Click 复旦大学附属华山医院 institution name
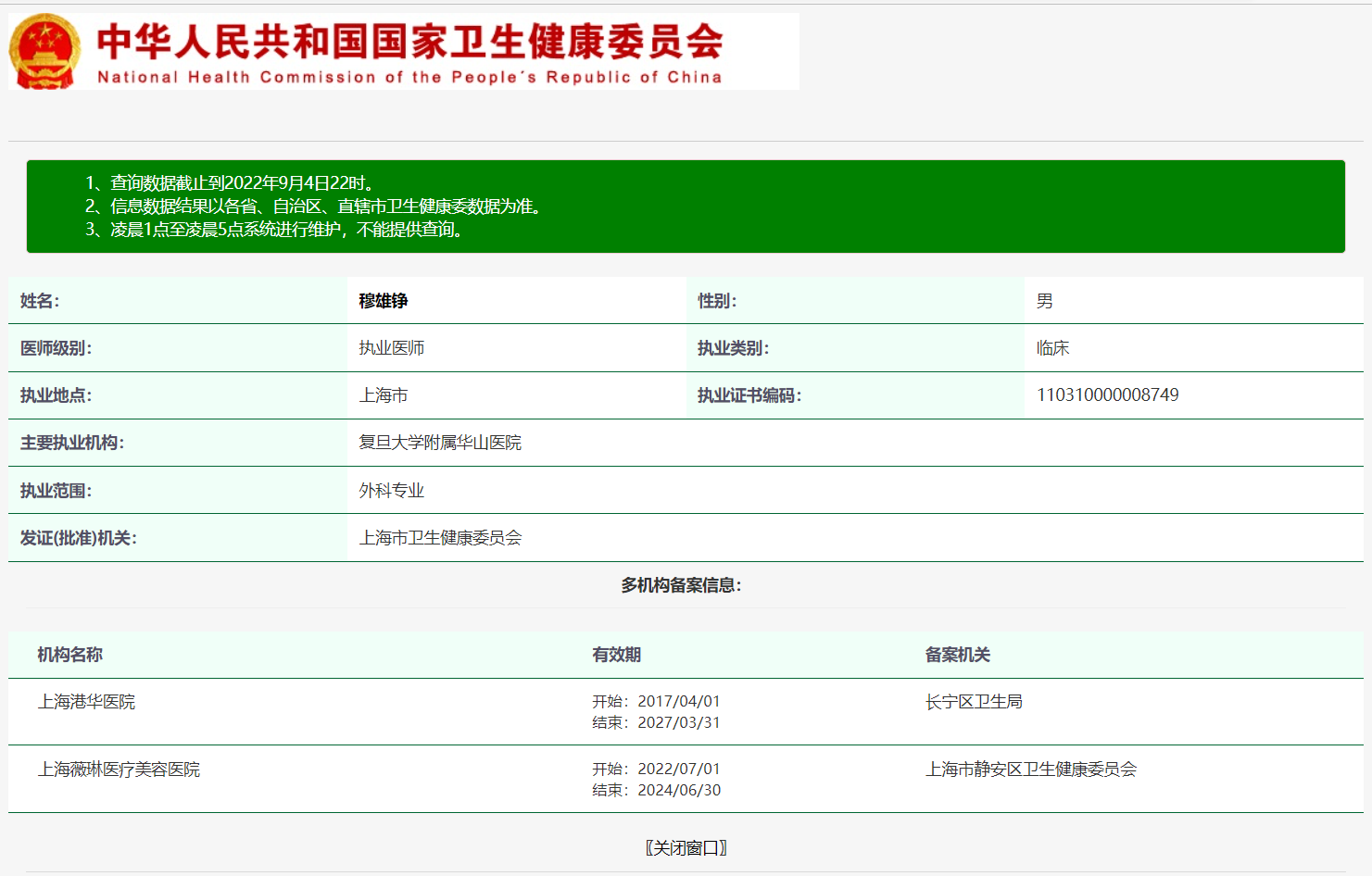The image size is (1372, 876). click(x=440, y=443)
